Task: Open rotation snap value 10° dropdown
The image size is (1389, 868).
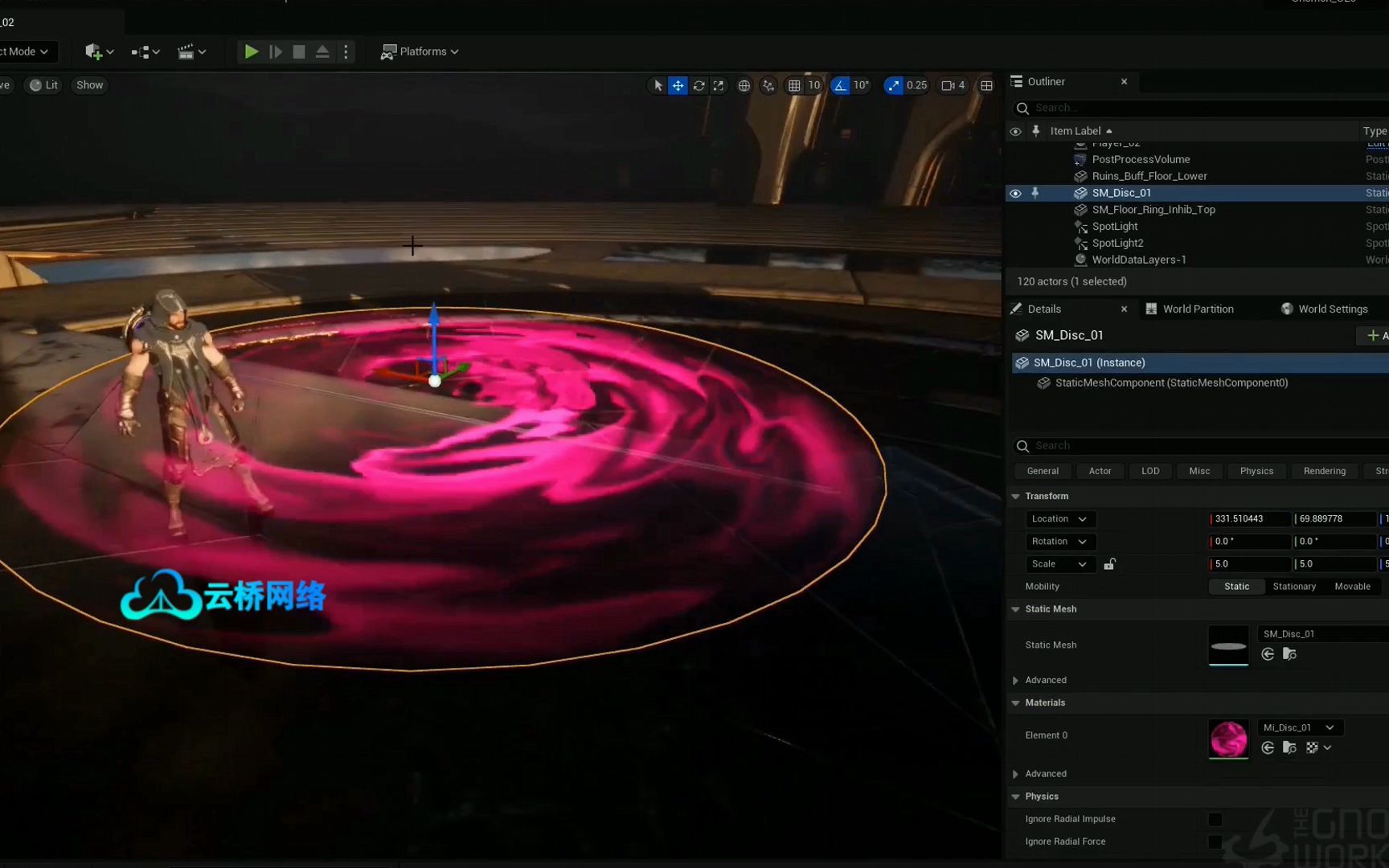Action: [862, 85]
